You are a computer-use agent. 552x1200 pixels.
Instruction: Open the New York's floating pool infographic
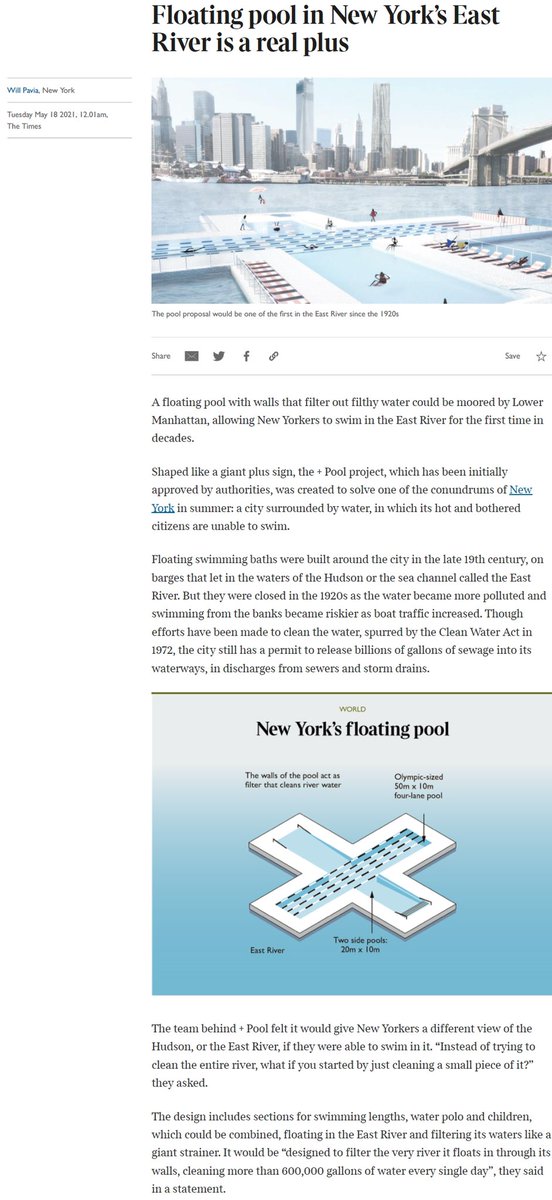point(350,844)
